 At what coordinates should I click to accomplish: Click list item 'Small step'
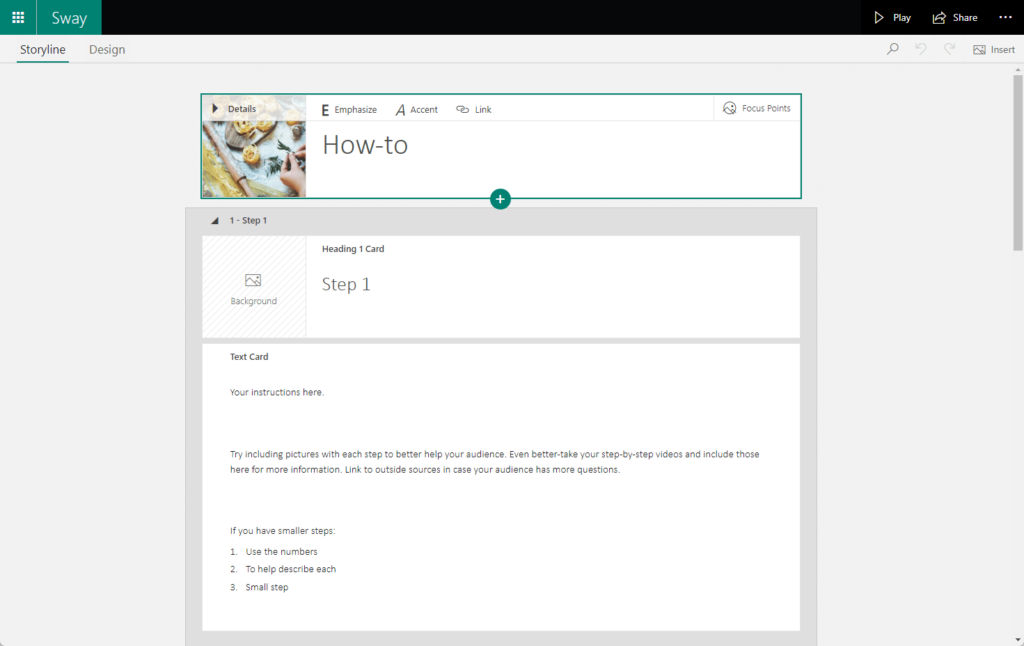click(x=266, y=587)
